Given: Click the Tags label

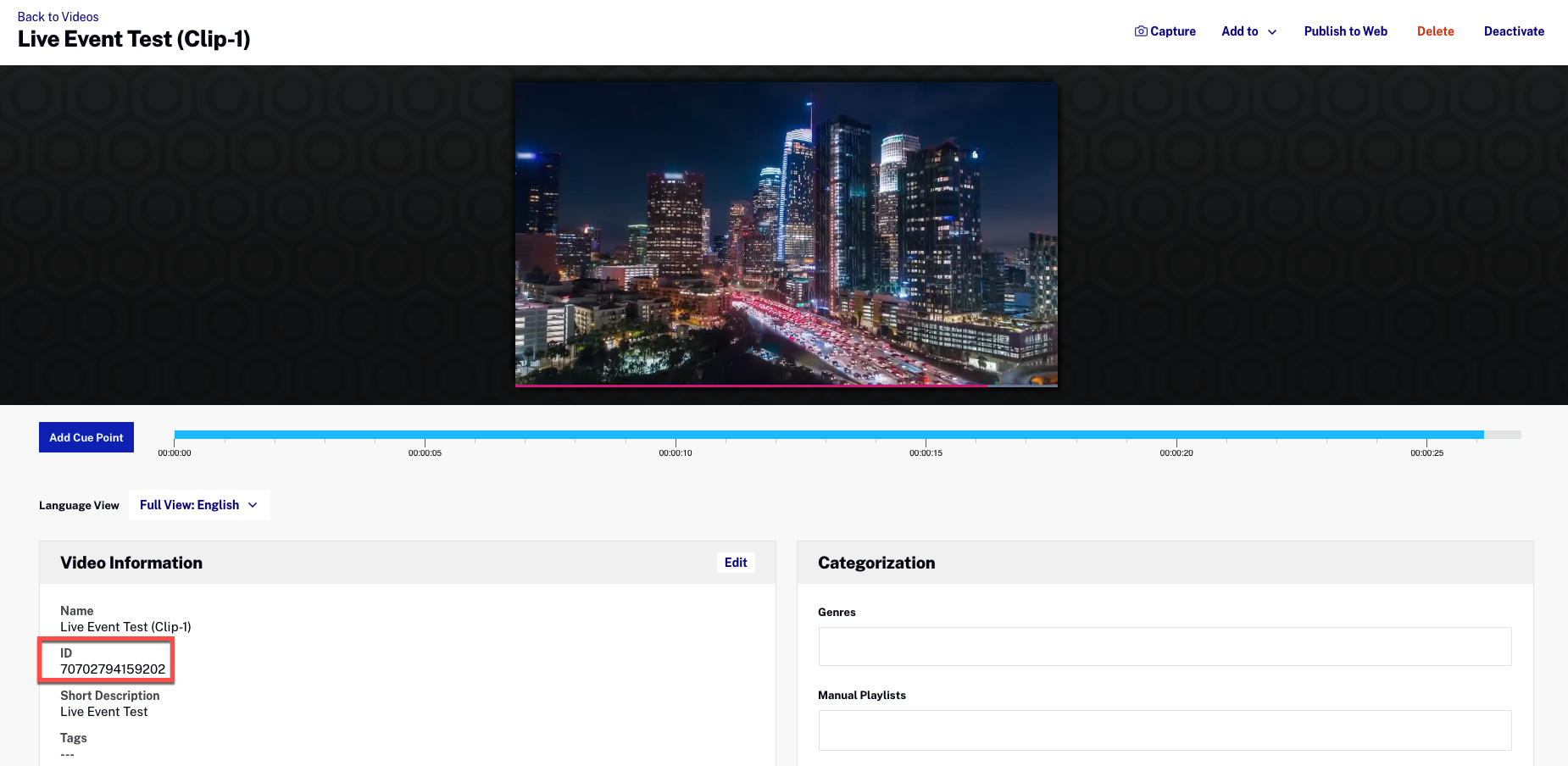Looking at the screenshot, I should (x=74, y=738).
